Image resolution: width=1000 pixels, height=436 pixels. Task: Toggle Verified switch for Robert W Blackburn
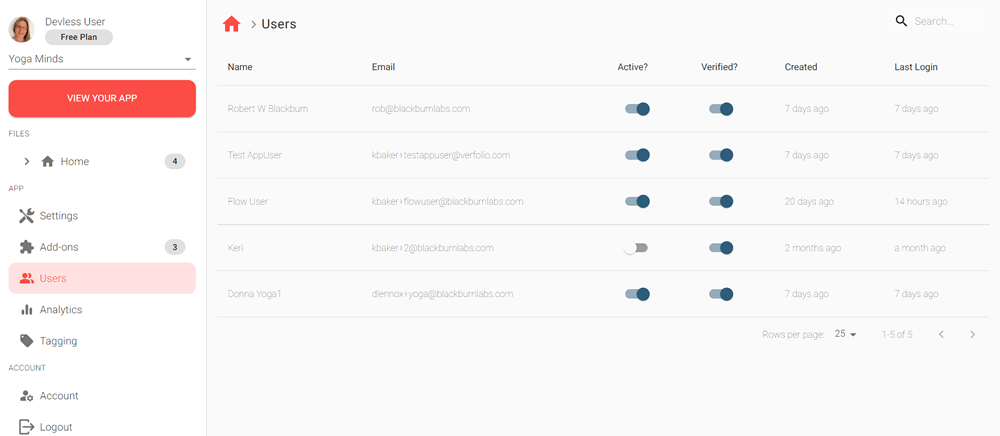[x=721, y=109]
